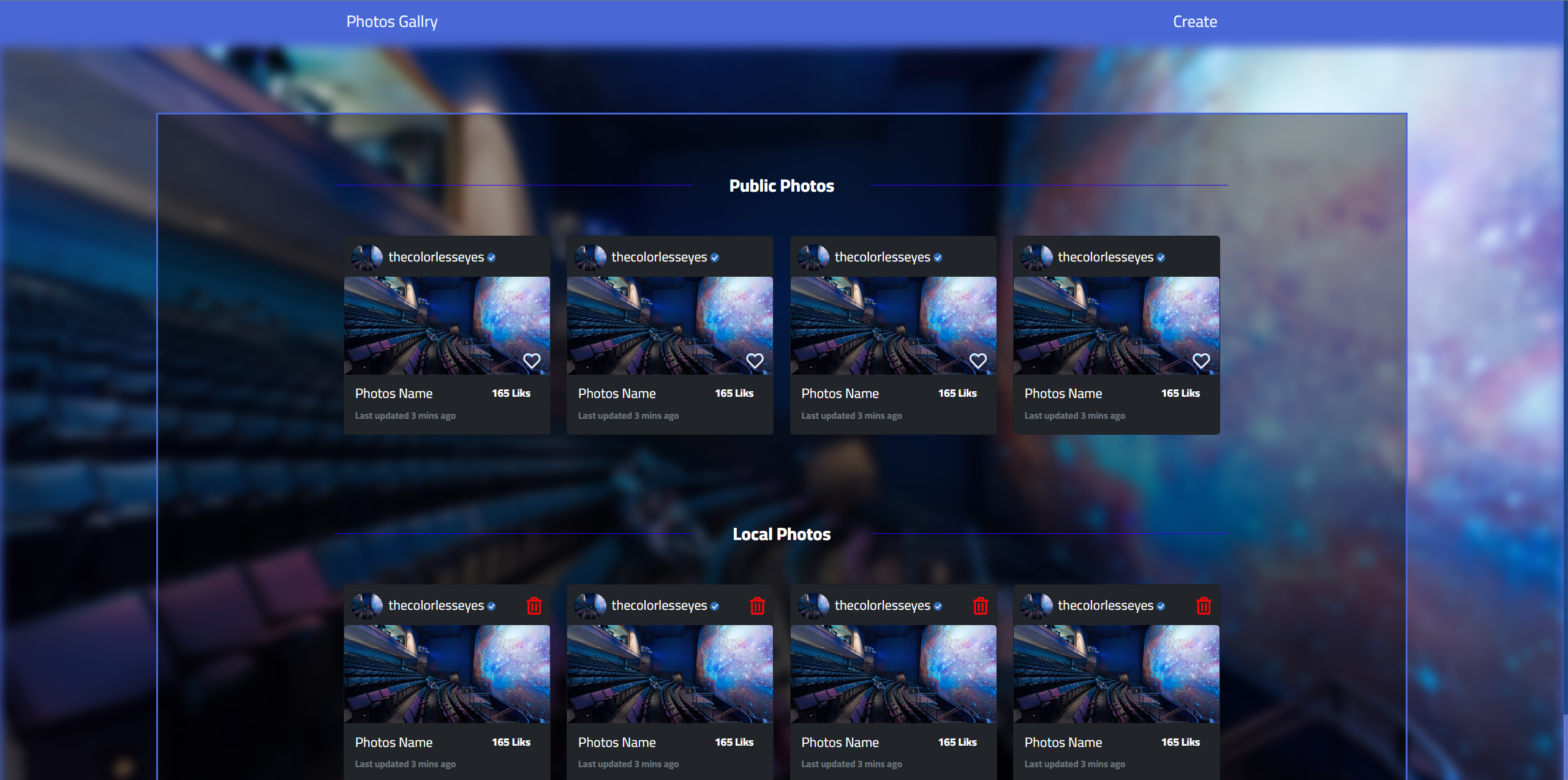
Task: Click 'Last updated 3 mins ago' on fourth Public card
Action: pos(1075,416)
